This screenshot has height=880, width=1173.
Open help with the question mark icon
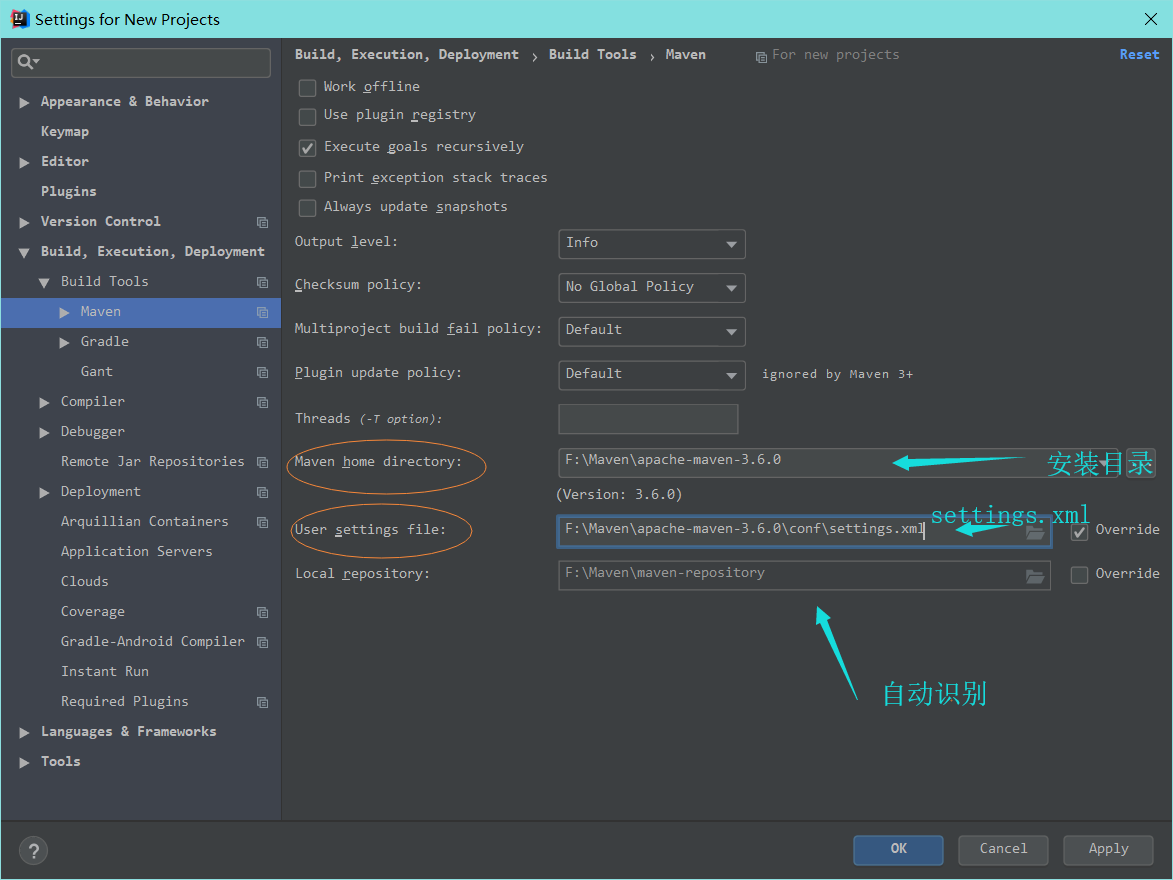coord(33,850)
